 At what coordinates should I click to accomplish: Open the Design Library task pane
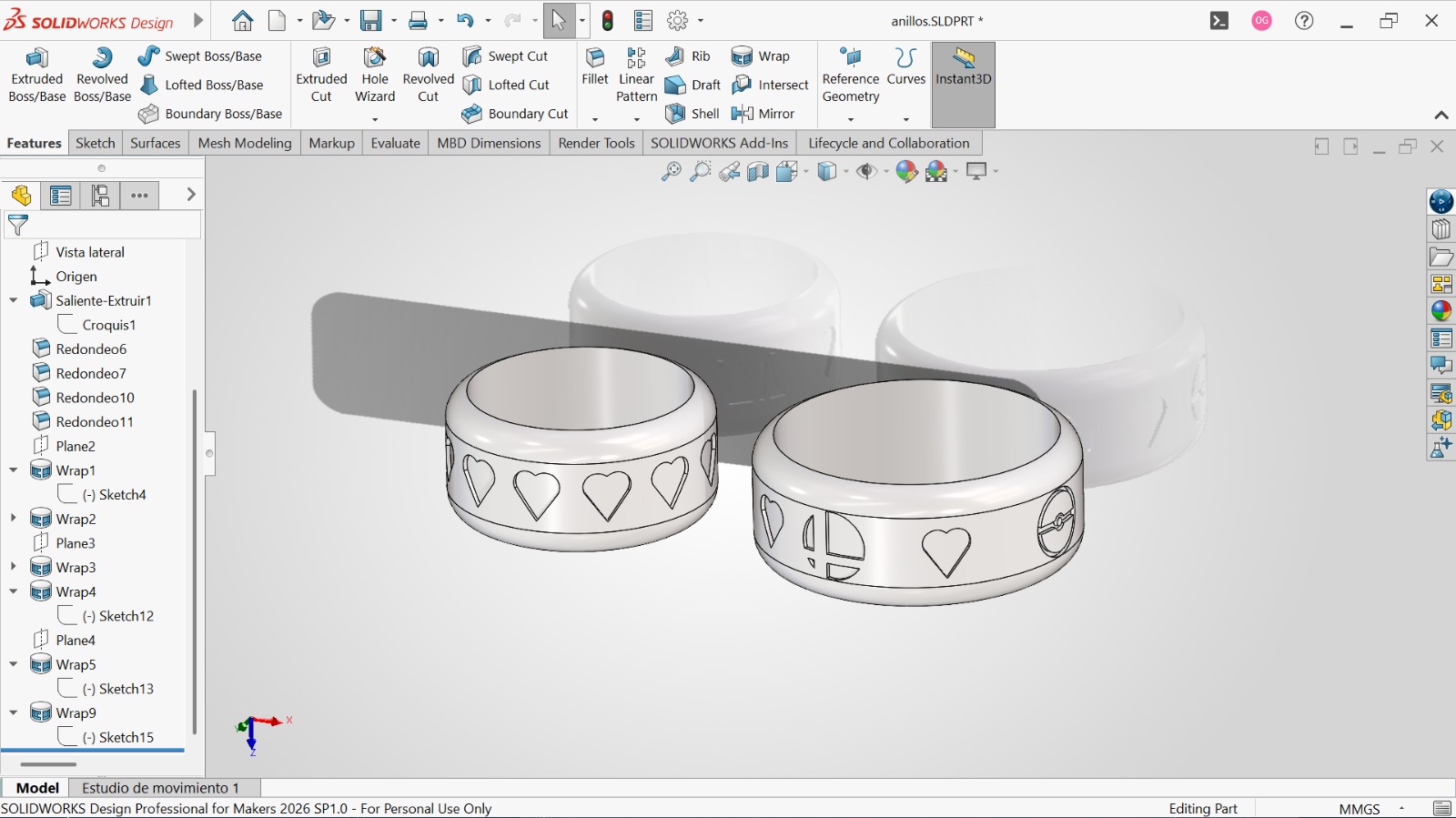pyautogui.click(x=1441, y=229)
